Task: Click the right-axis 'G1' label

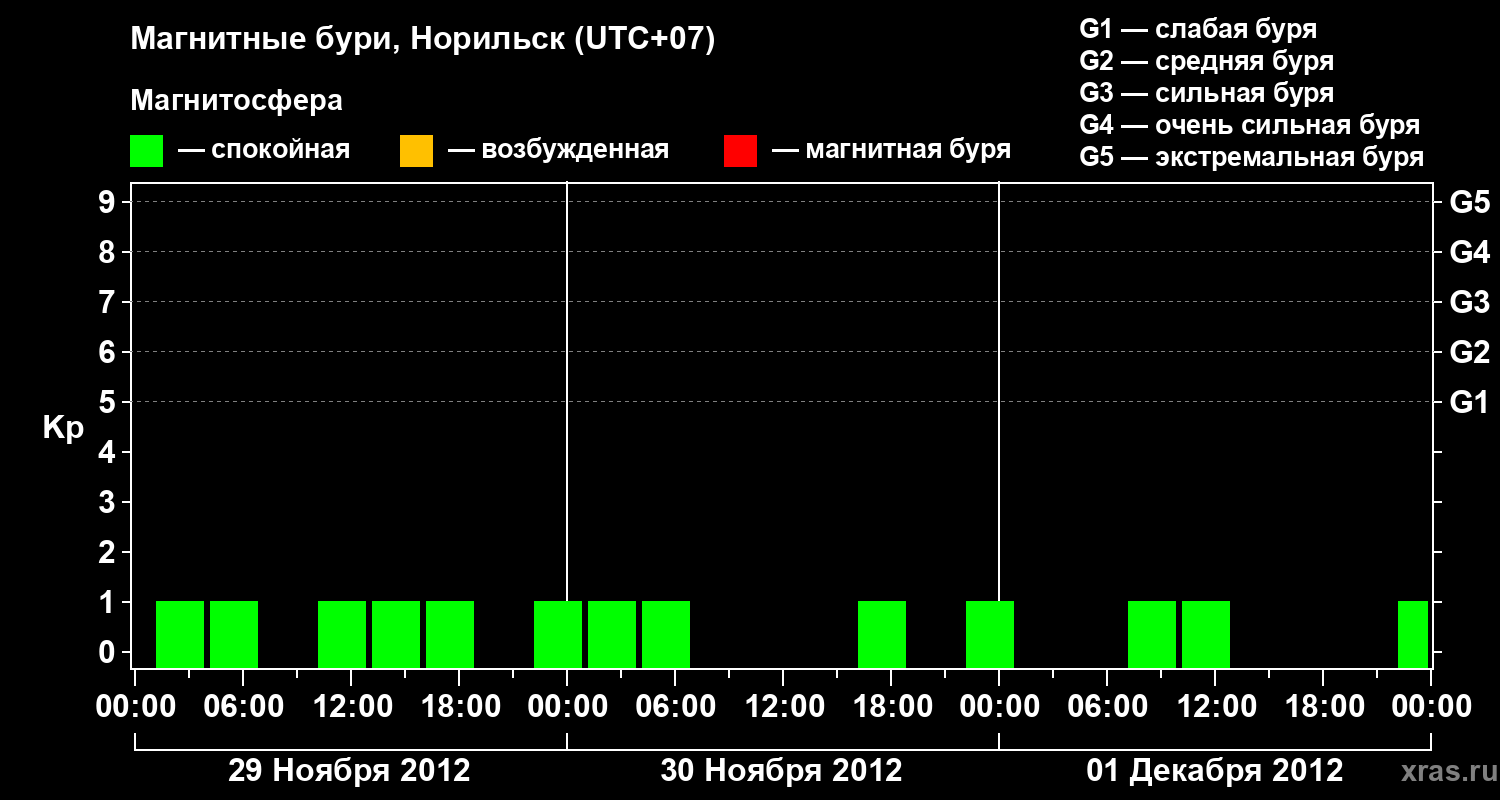Action: point(1469,402)
